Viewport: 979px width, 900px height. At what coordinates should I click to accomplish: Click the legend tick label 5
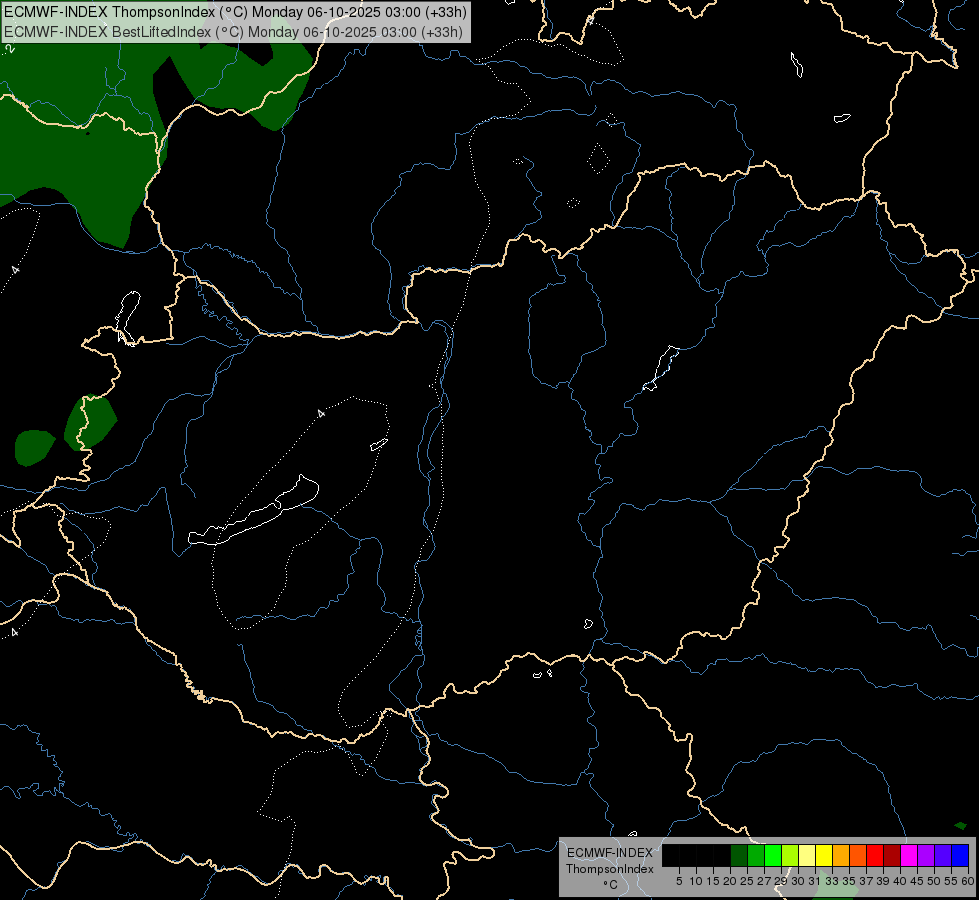679,881
